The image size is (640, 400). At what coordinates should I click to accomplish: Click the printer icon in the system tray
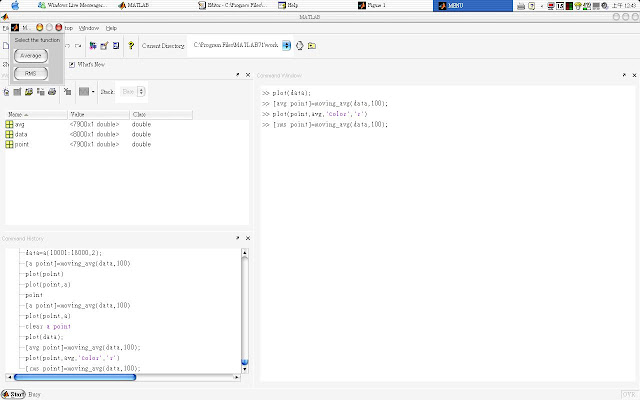point(521,6)
